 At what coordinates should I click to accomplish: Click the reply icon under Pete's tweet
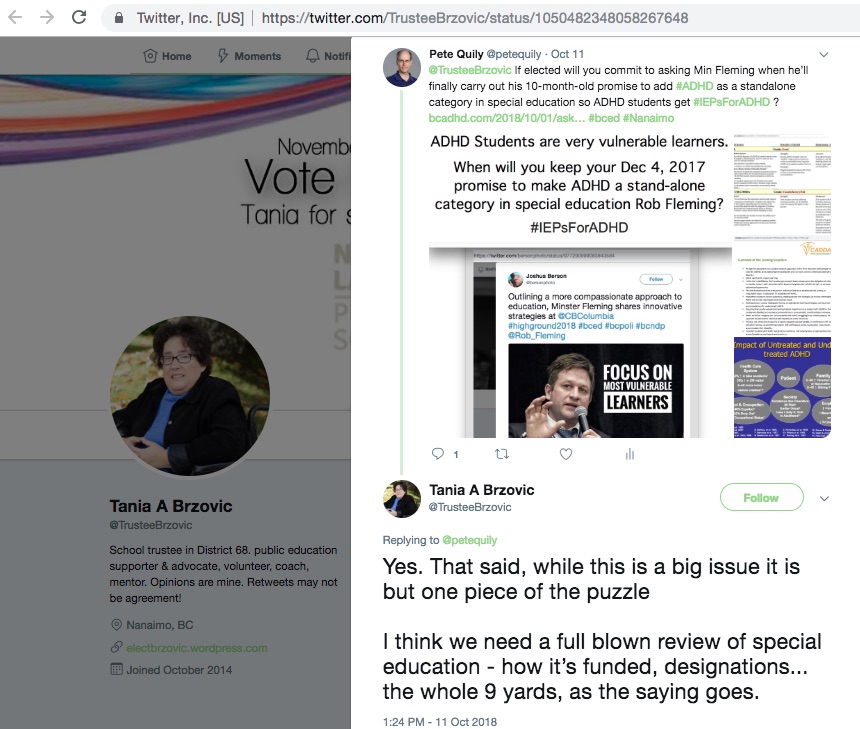click(x=438, y=454)
